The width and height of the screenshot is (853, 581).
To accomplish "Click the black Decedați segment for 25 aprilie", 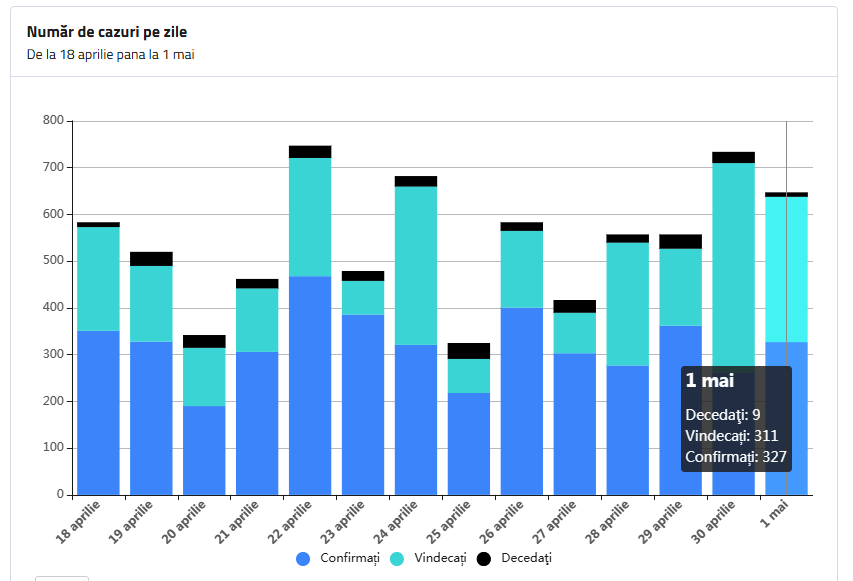I will point(469,351).
